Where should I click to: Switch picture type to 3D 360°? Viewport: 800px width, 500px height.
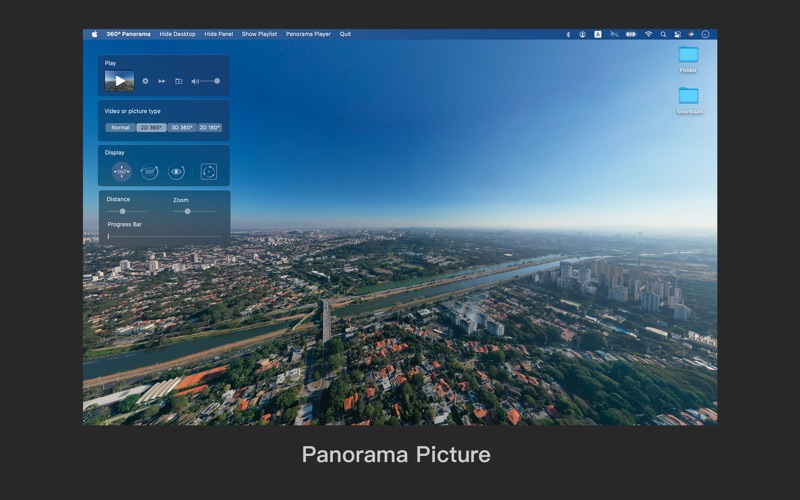(181, 128)
